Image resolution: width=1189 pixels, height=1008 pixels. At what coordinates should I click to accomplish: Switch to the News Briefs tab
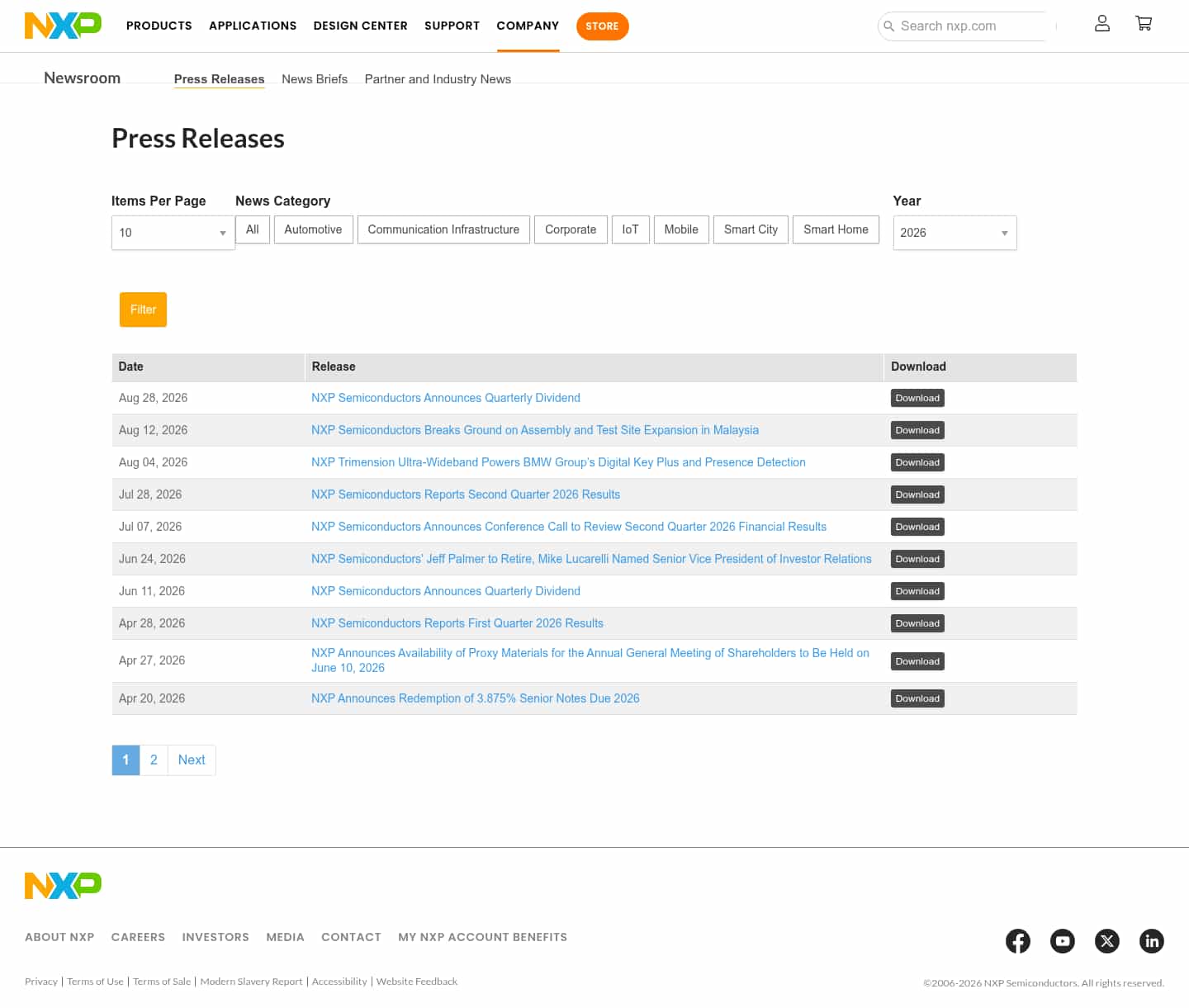315,79
